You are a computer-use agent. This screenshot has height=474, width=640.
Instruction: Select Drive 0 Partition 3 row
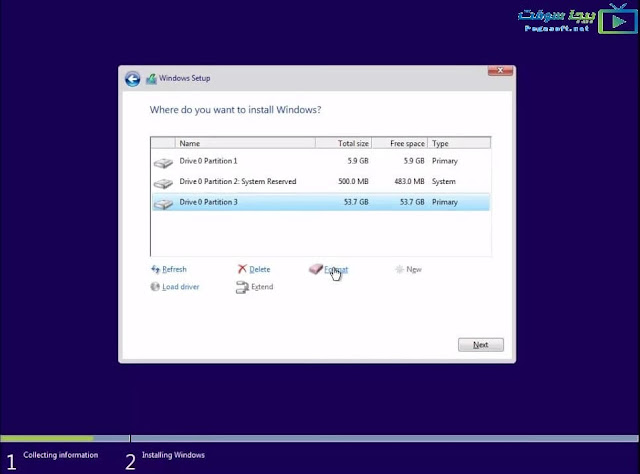click(x=321, y=202)
